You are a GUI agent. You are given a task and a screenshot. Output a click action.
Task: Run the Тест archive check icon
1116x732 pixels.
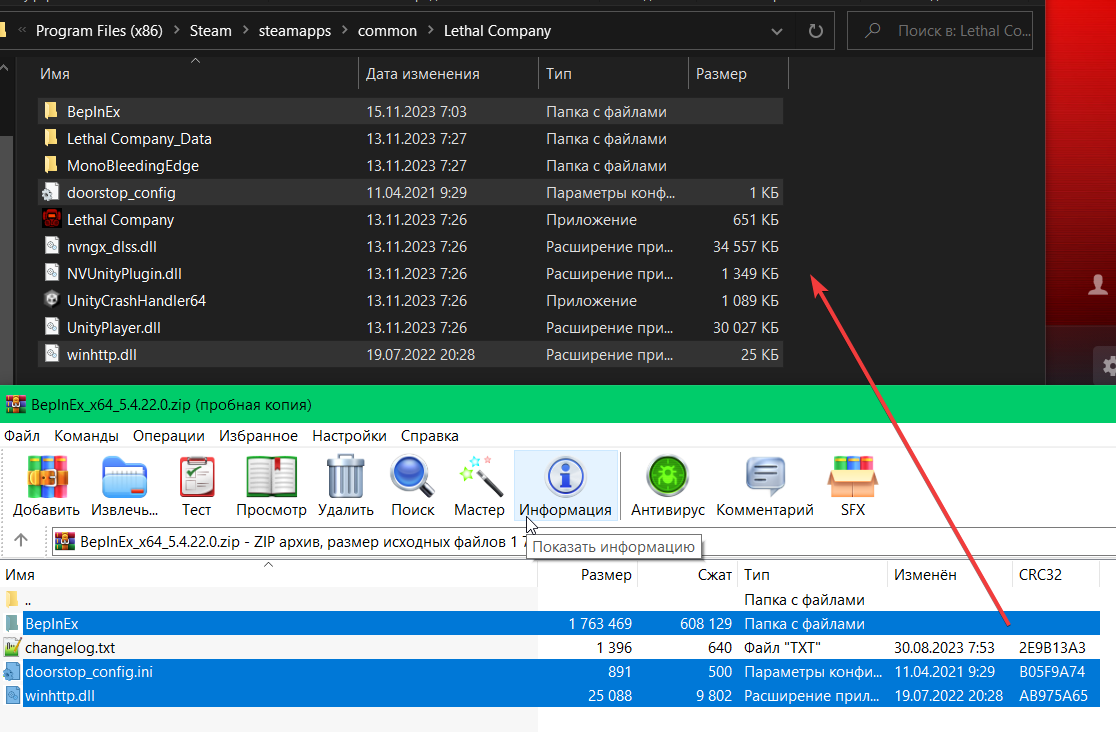click(196, 476)
